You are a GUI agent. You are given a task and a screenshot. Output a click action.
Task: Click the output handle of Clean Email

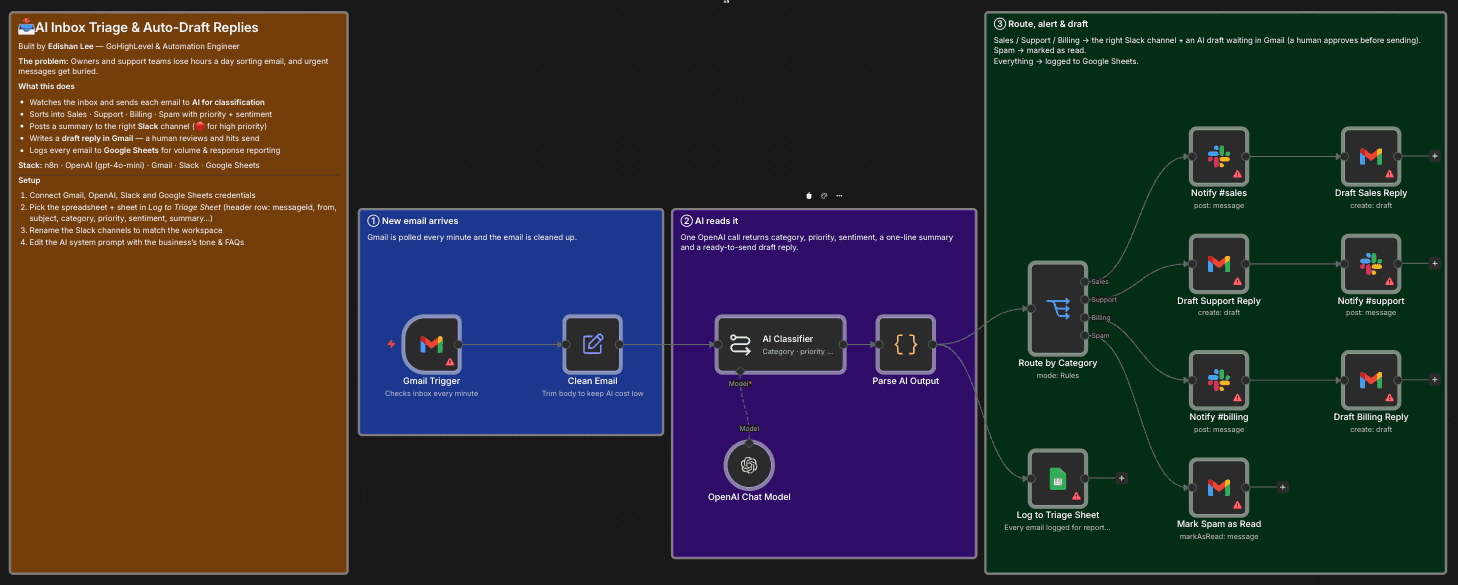[621, 344]
